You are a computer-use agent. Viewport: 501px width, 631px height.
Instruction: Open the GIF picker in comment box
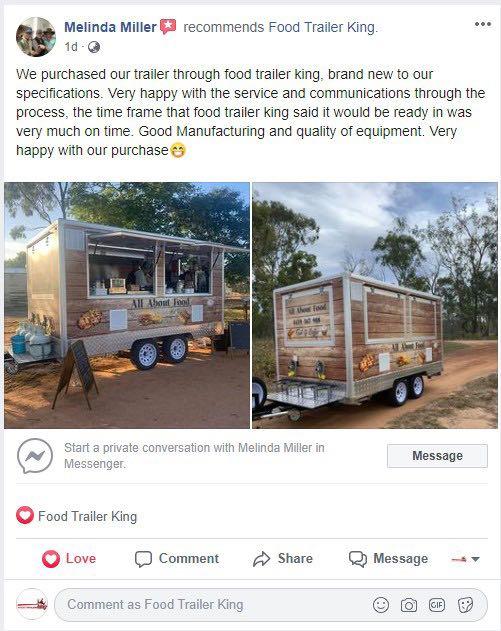[x=437, y=605]
